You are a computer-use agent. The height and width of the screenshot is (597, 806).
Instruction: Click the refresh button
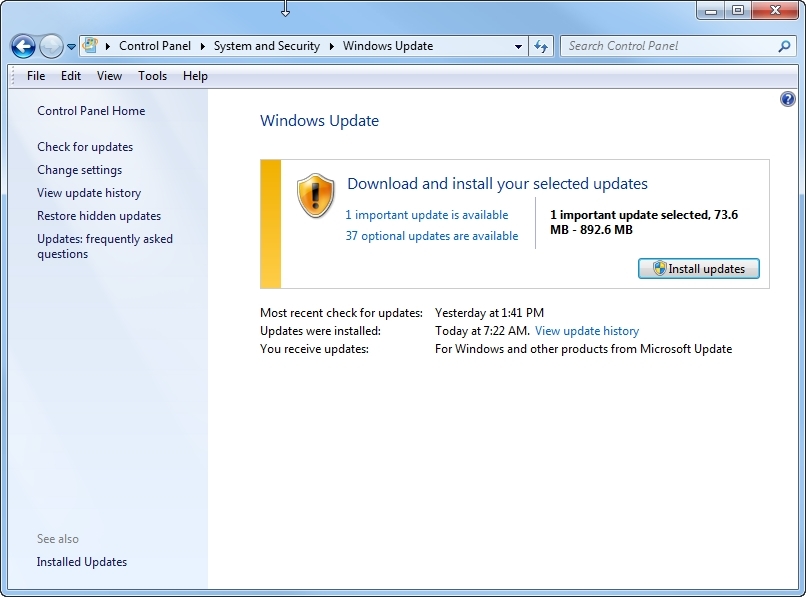pos(541,46)
